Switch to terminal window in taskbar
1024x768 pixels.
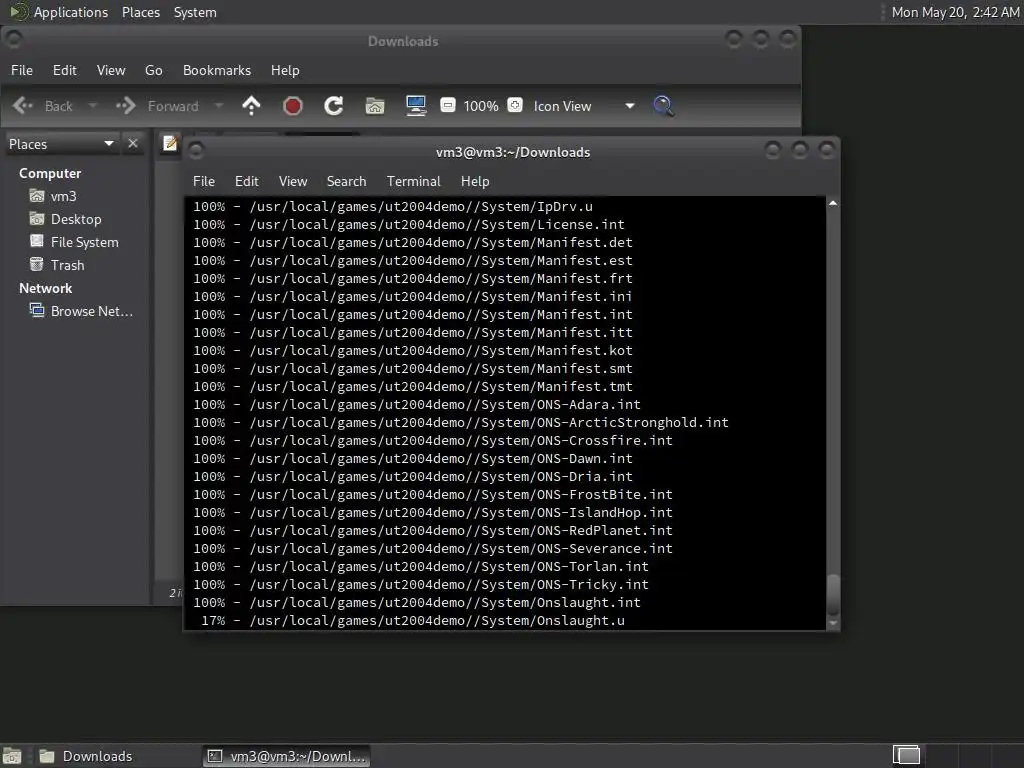287,756
